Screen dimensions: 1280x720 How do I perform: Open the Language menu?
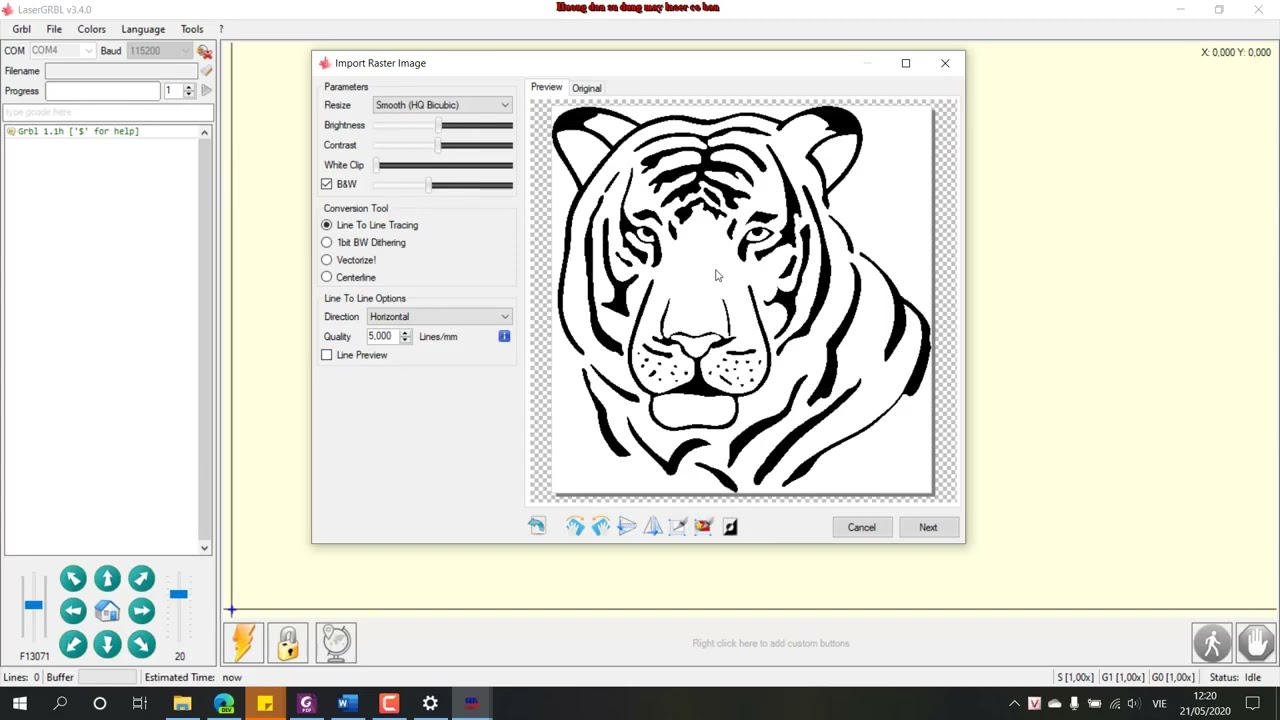point(143,29)
